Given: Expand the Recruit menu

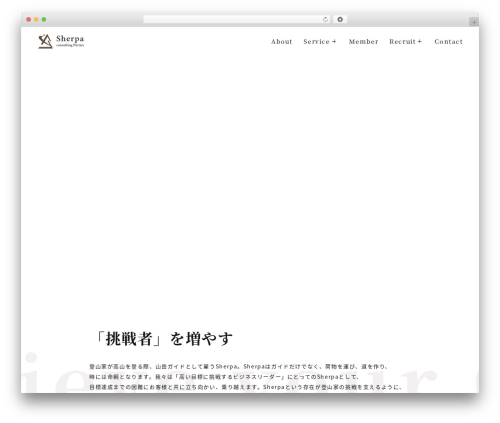Looking at the screenshot, I should 406,42.
